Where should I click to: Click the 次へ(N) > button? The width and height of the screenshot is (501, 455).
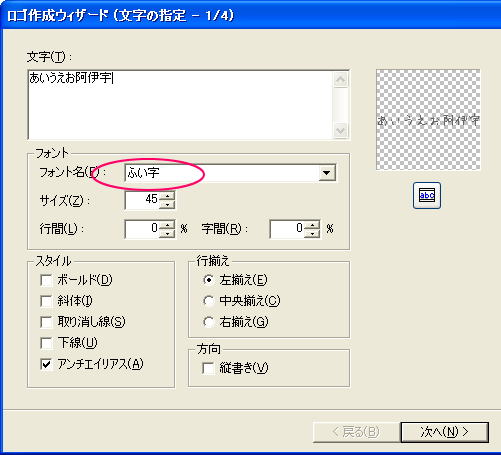click(445, 432)
